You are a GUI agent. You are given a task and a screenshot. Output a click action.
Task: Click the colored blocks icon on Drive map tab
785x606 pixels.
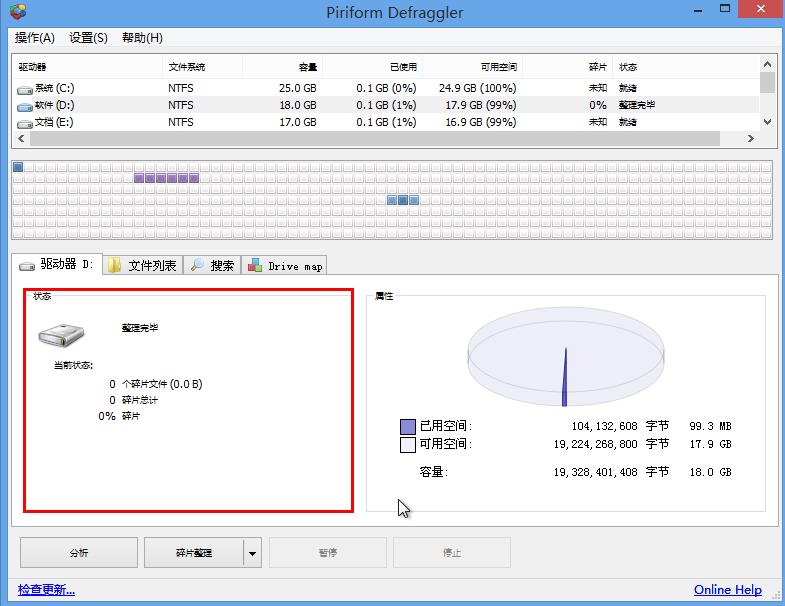(255, 265)
